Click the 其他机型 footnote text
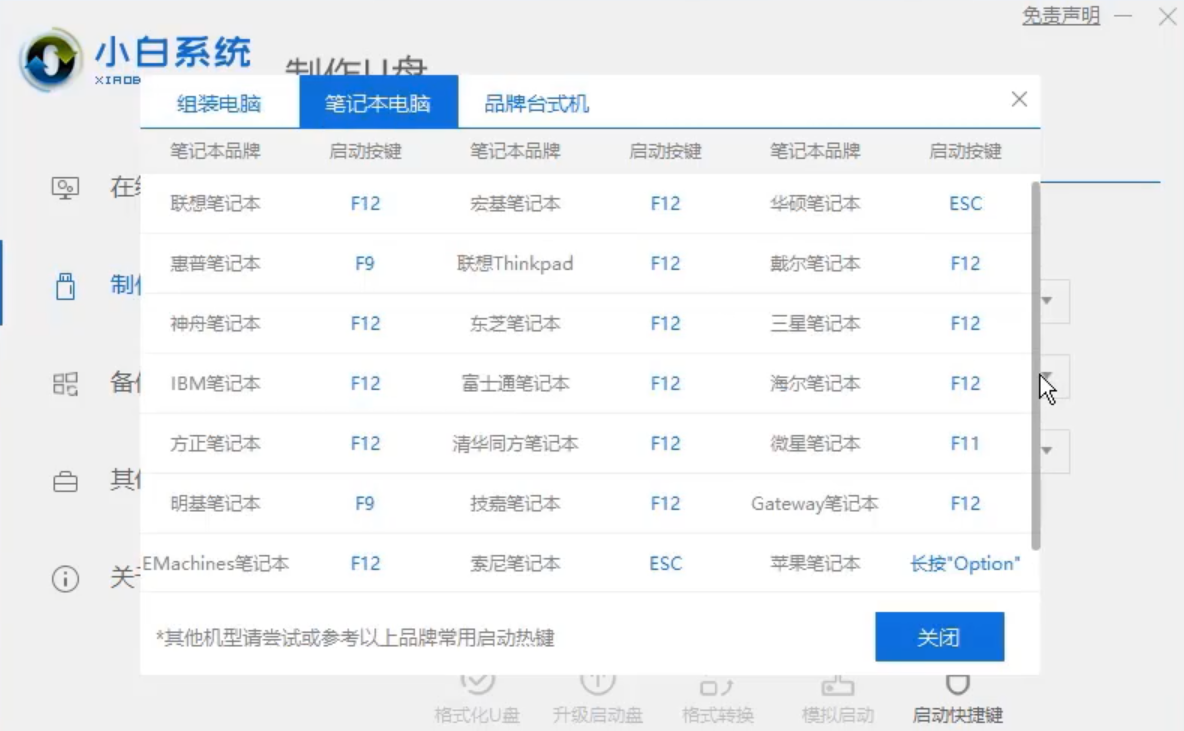The image size is (1184, 731). (356, 638)
